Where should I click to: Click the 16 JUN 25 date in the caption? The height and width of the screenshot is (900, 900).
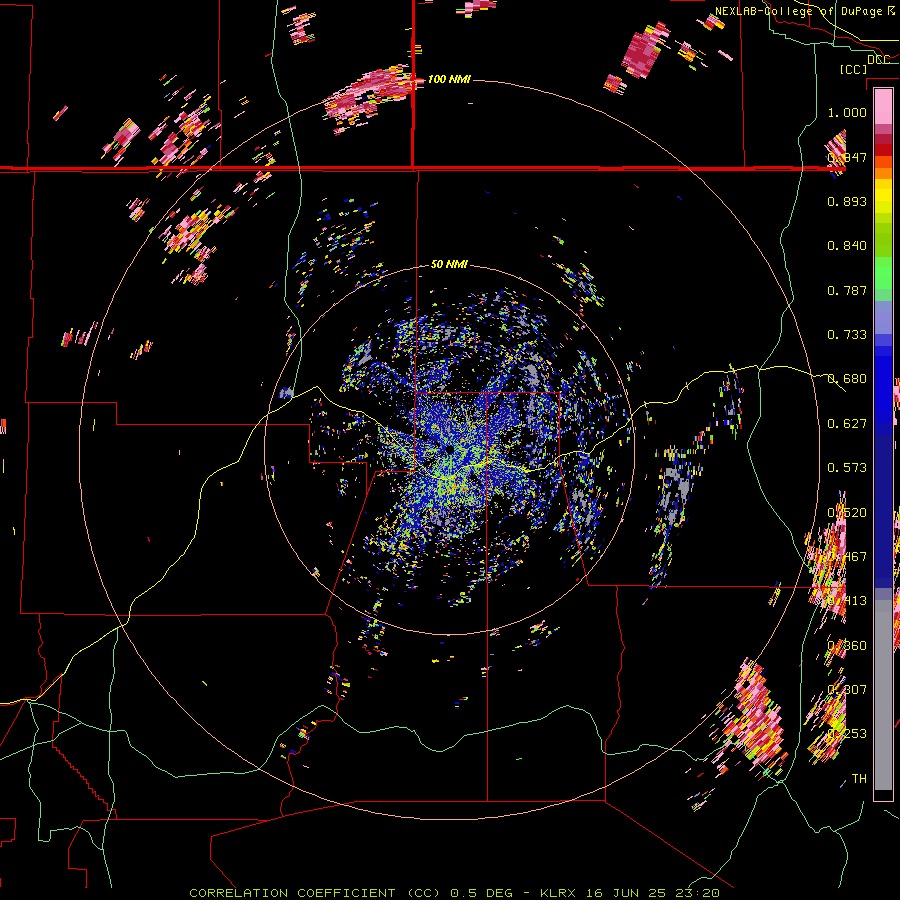point(627,893)
